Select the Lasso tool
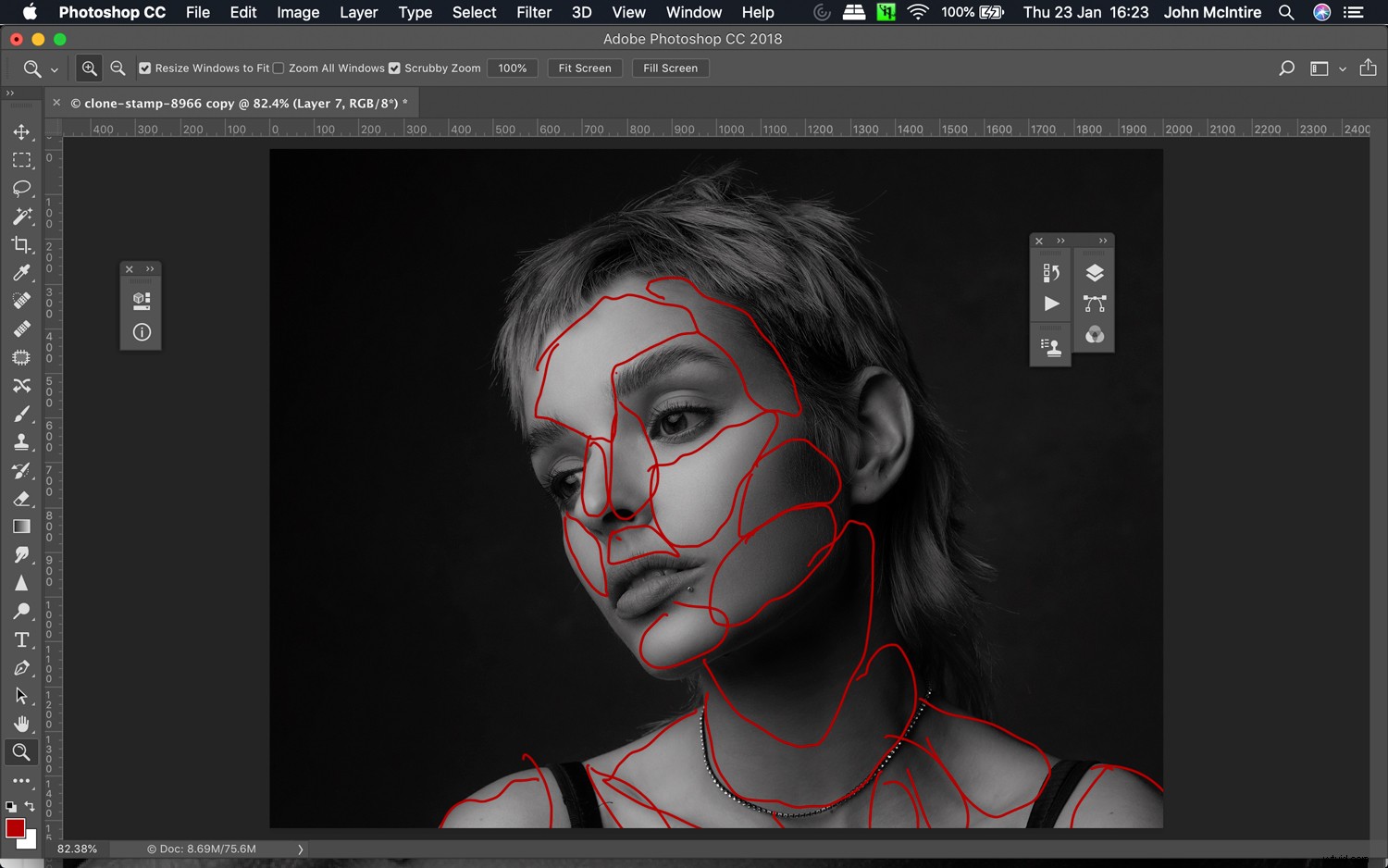1388x868 pixels. tap(23, 188)
